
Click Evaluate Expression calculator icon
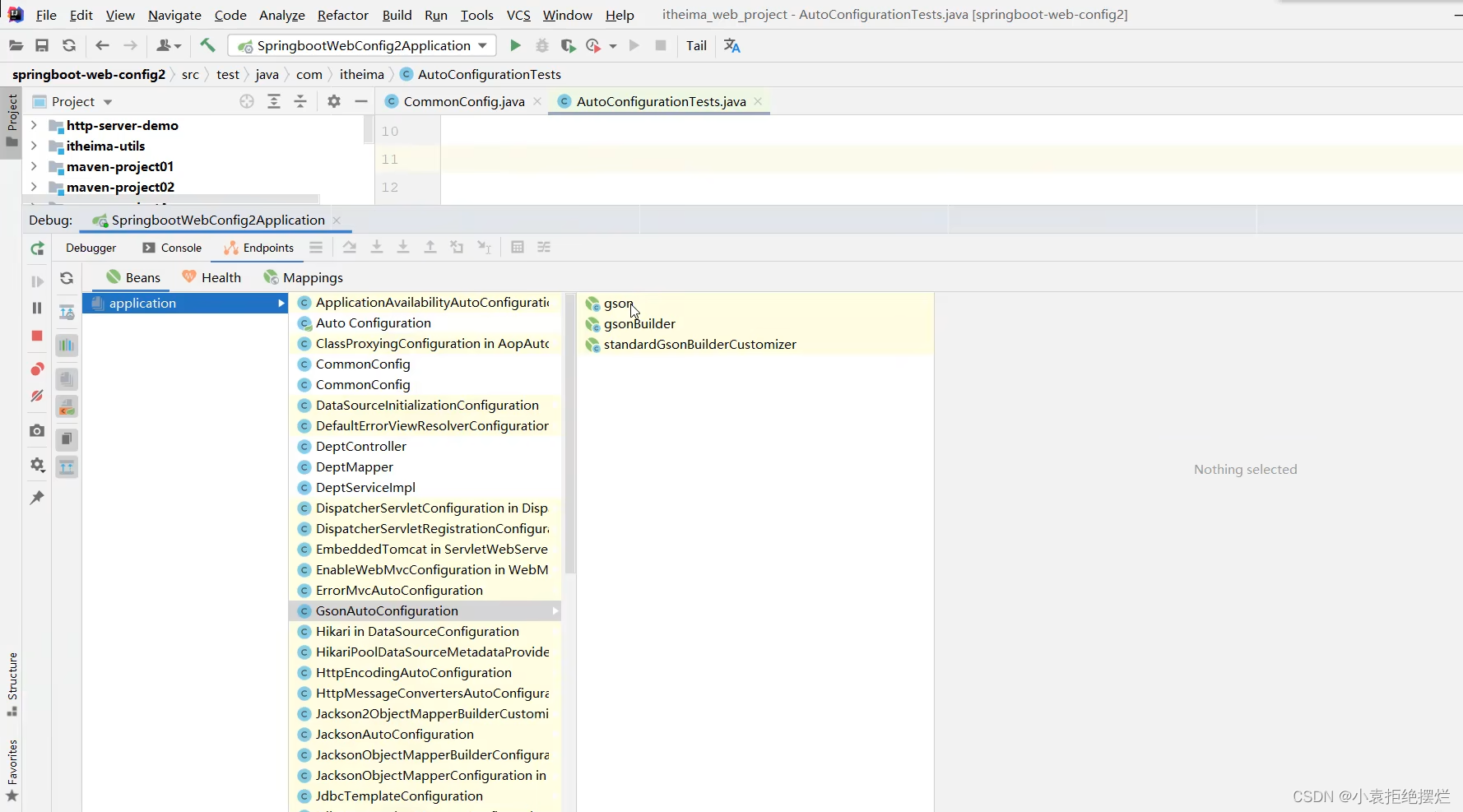point(518,248)
